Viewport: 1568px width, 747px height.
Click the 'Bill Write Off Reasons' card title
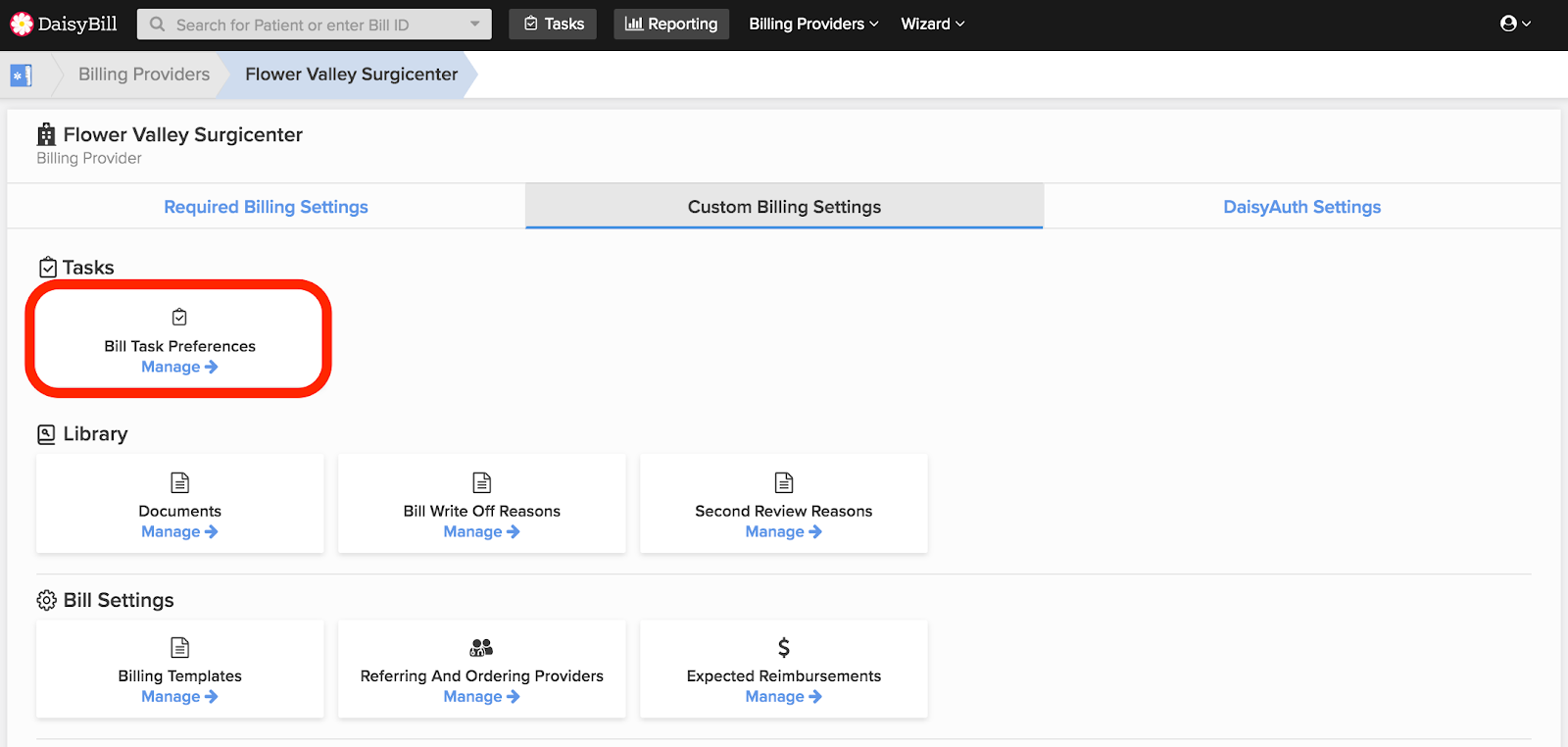481,511
